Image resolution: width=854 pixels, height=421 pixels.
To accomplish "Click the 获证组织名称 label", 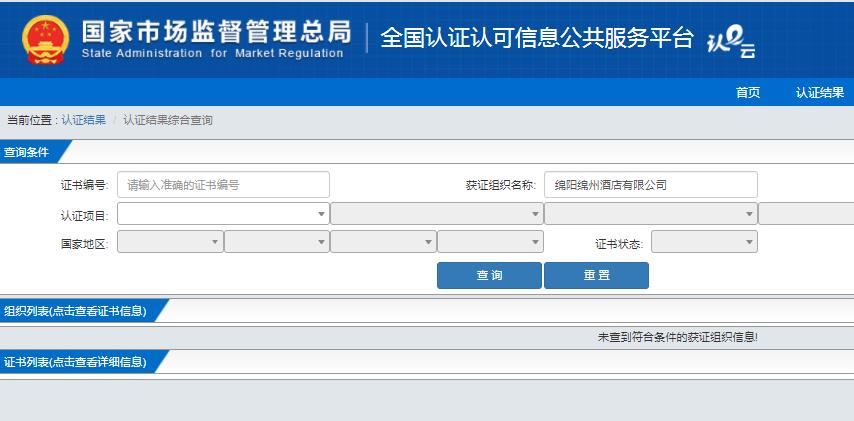I will (501, 185).
